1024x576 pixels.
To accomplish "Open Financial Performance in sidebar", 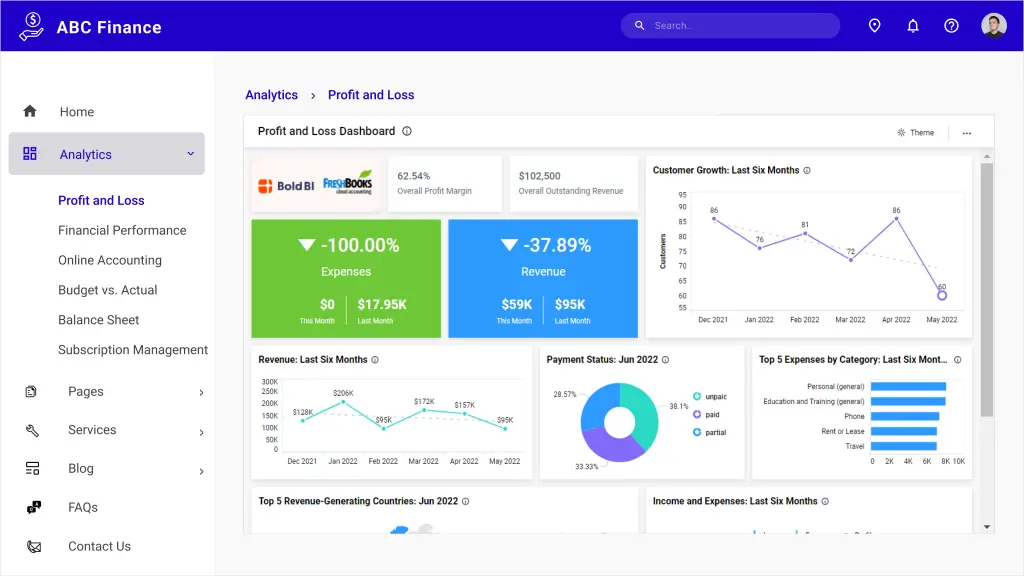I will pos(122,230).
